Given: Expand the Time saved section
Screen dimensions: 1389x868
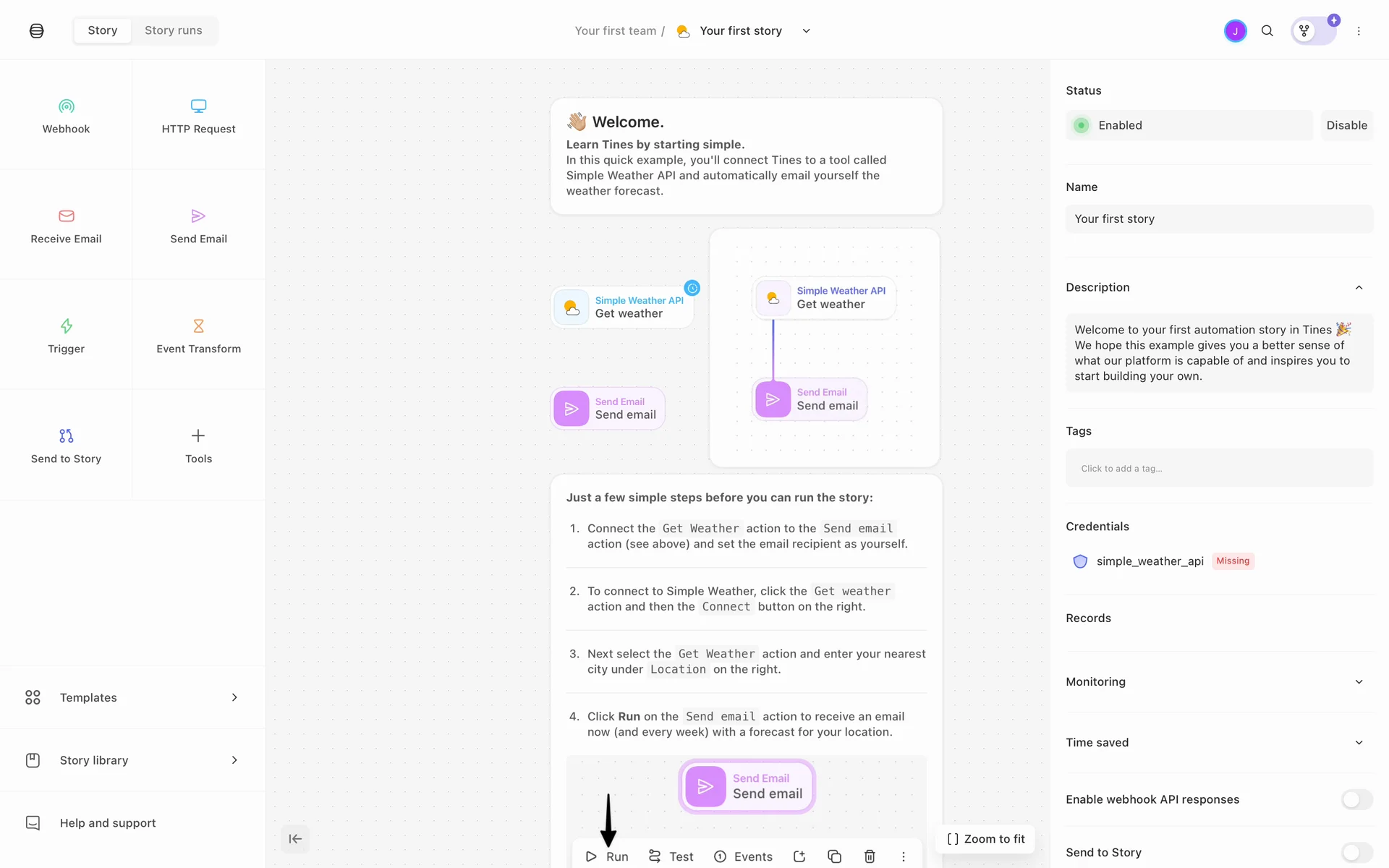Looking at the screenshot, I should pyautogui.click(x=1359, y=743).
